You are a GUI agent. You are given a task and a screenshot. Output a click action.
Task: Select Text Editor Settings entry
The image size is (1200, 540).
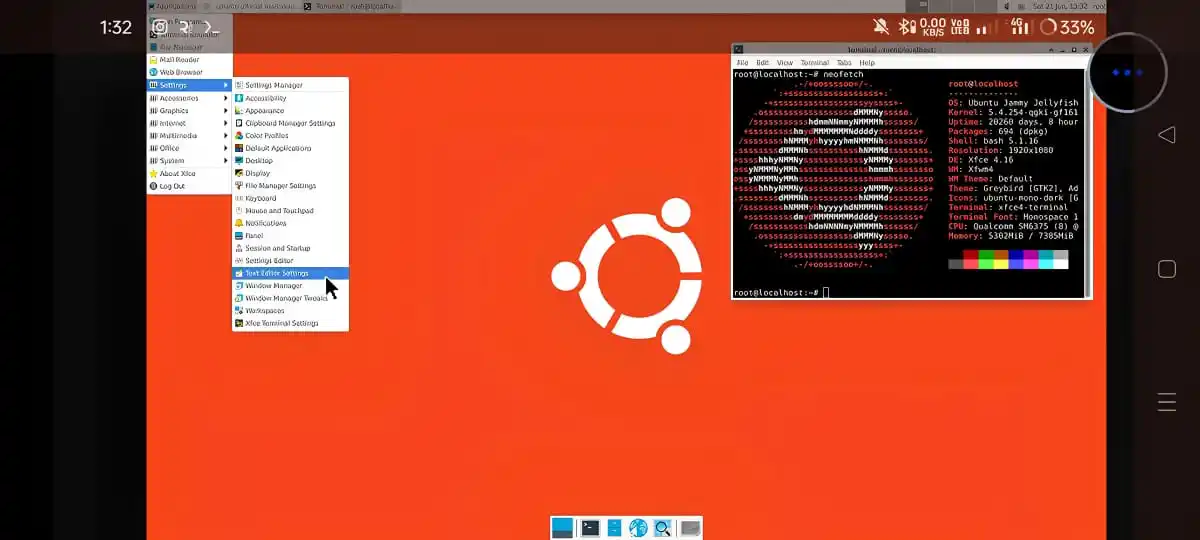click(x=290, y=273)
